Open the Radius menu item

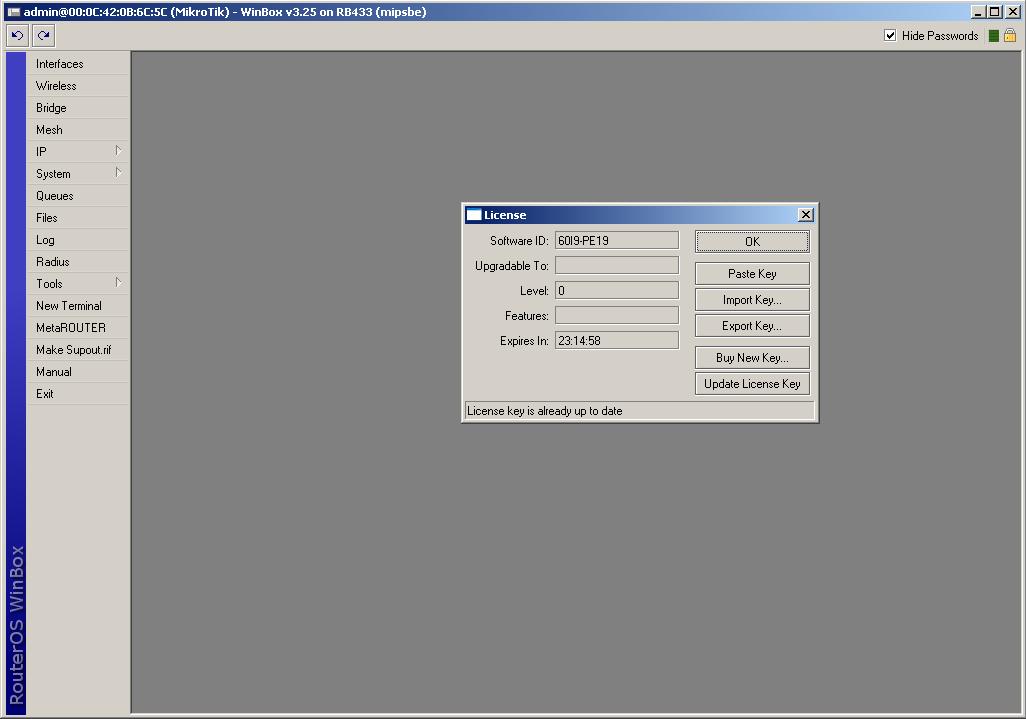(78, 262)
